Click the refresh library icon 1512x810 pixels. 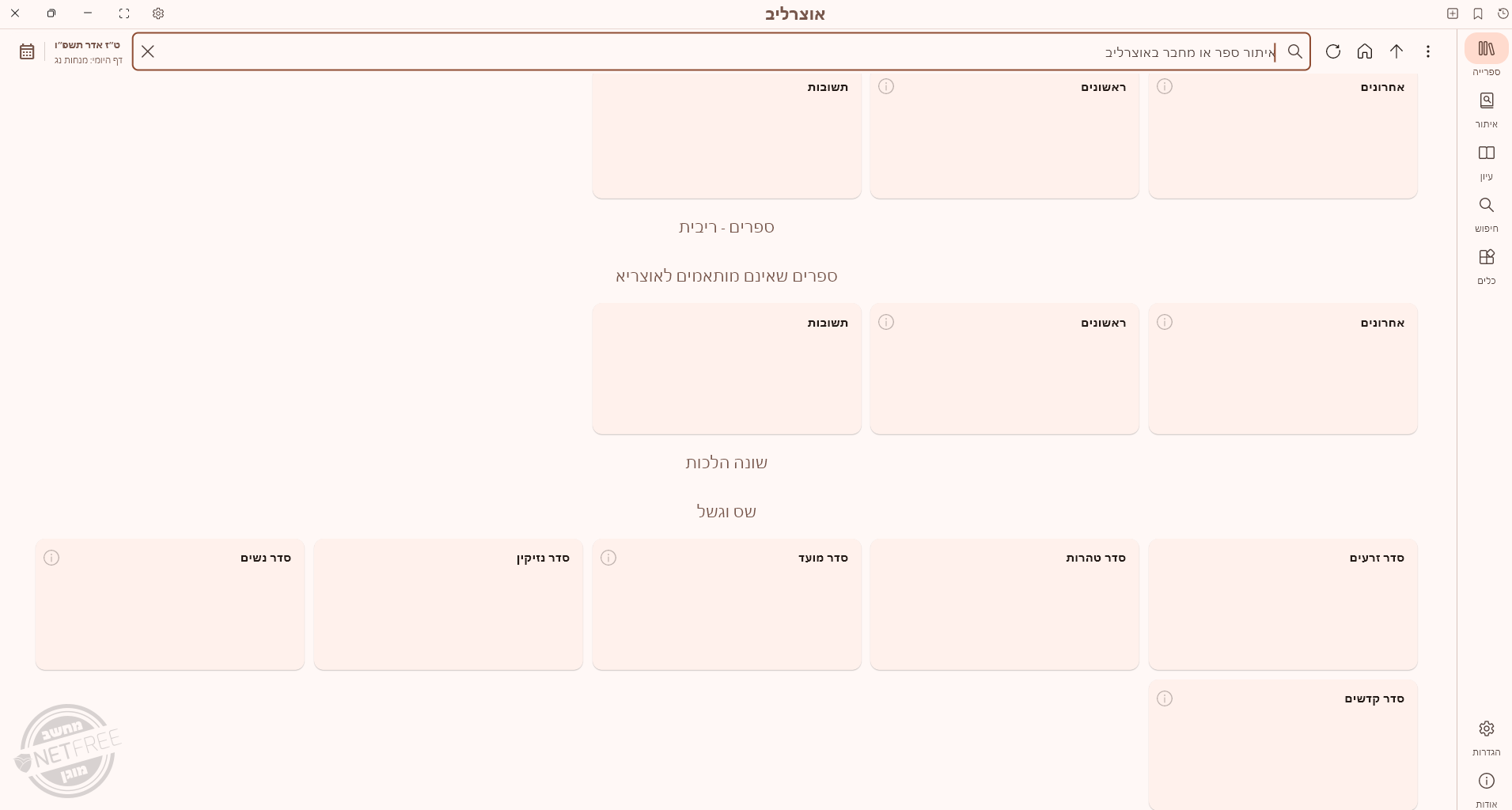click(1333, 51)
